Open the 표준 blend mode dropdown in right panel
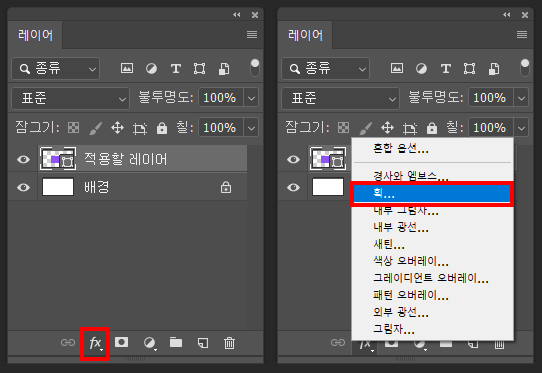Image resolution: width=542 pixels, height=373 pixels. click(340, 99)
